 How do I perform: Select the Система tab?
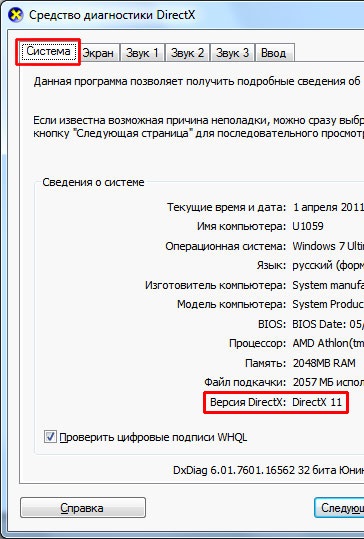pos(48,52)
